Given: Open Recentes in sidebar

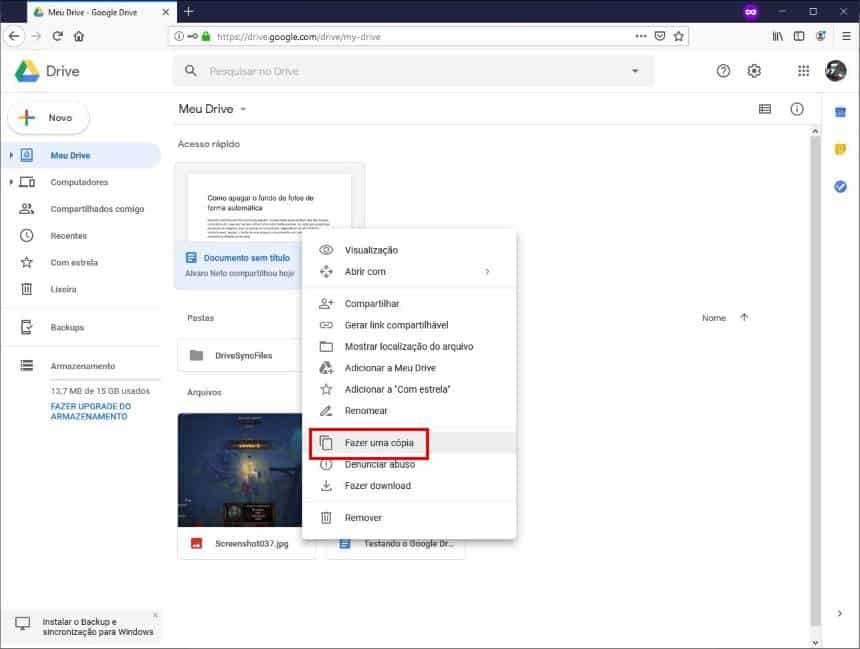Looking at the screenshot, I should [81, 236].
